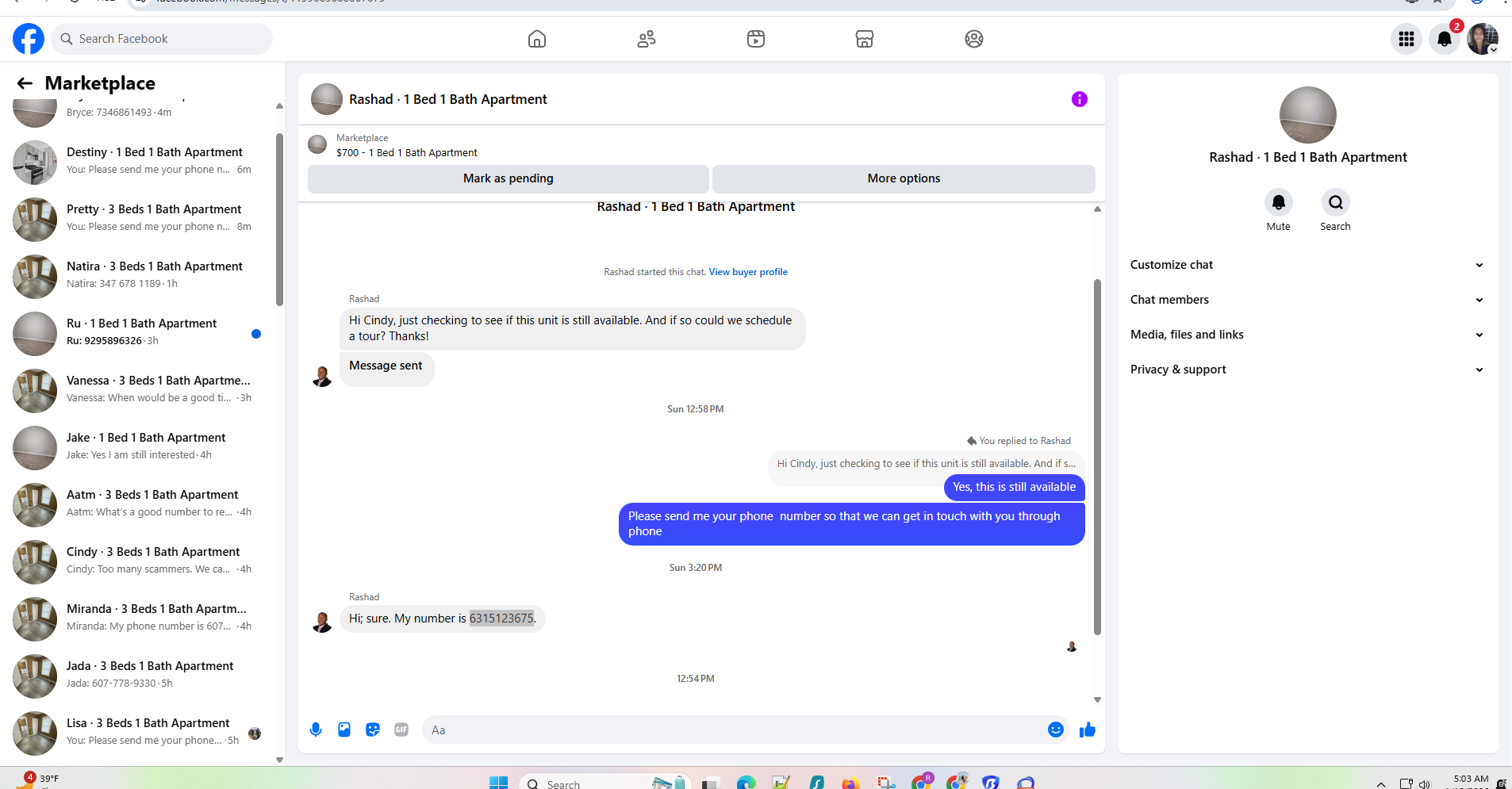Click chat scroll down arrow
1512x789 pixels.
[1097, 699]
